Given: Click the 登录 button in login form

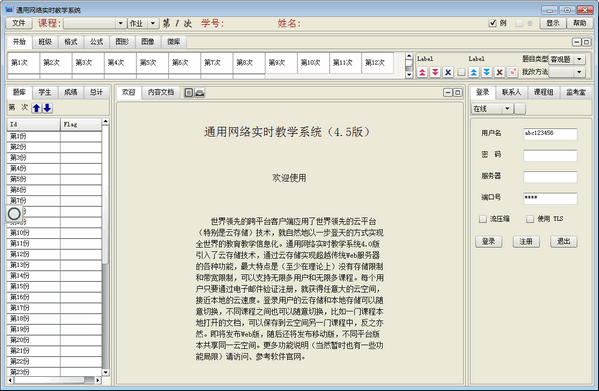Looking at the screenshot, I should [489, 241].
